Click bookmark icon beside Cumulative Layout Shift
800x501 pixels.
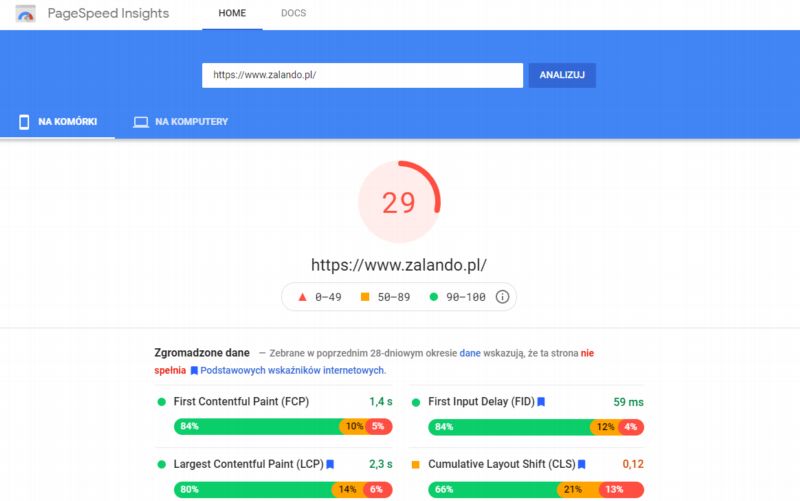(x=581, y=465)
